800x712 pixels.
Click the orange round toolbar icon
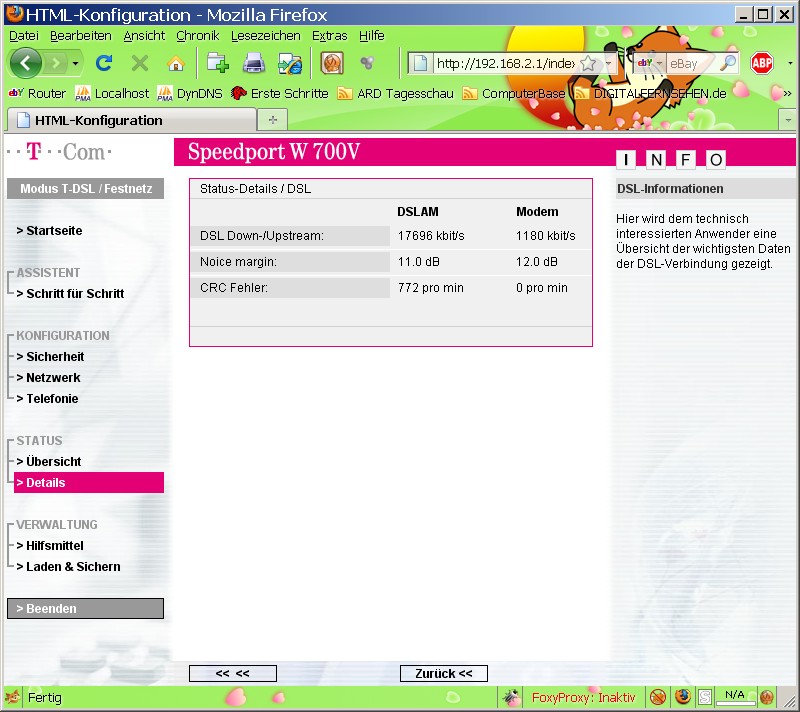[x=332, y=63]
